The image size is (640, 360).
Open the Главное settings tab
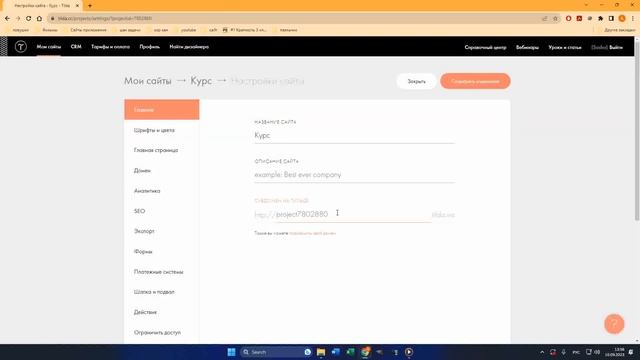point(162,109)
